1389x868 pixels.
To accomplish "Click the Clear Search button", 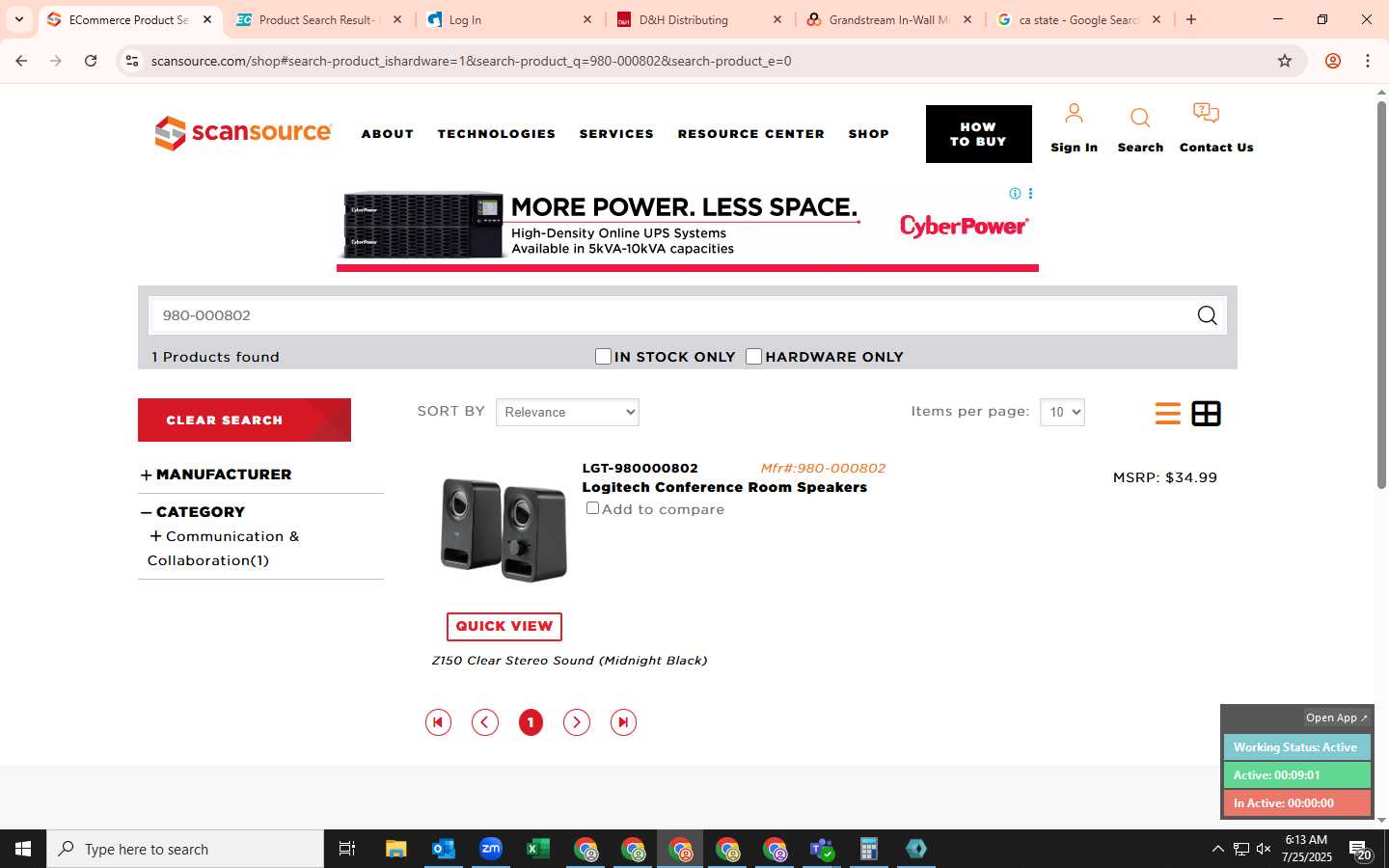I will click(244, 420).
